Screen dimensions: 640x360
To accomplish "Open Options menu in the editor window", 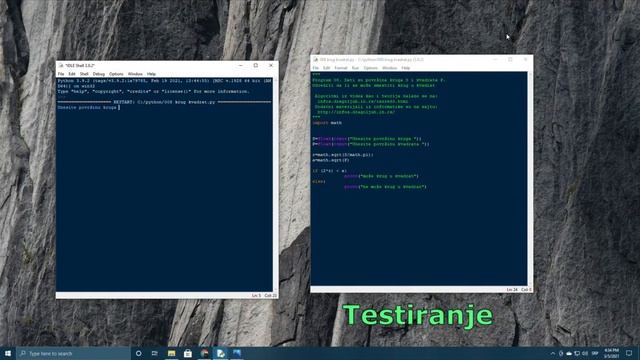I will pos(371,68).
